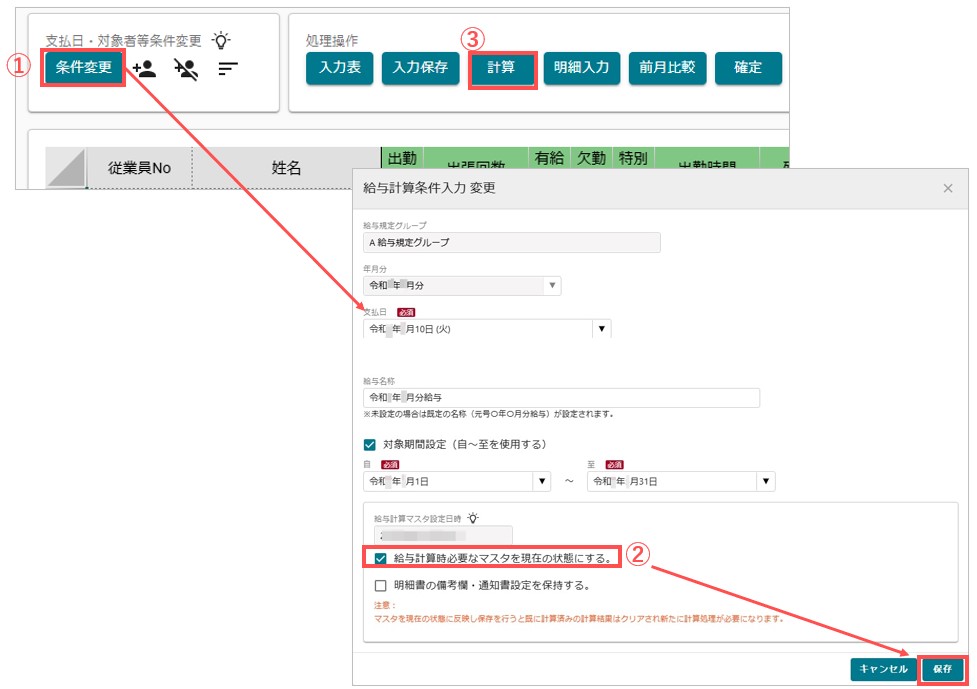This screenshot has width=977, height=689.
Task: Toggle 対象期間設定 checkbox
Action: [369, 445]
